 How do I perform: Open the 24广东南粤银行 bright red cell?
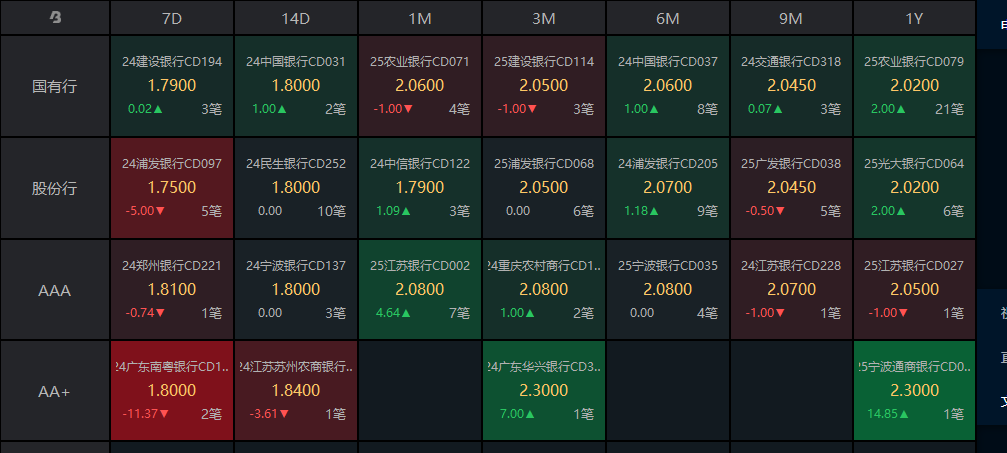click(x=171, y=391)
